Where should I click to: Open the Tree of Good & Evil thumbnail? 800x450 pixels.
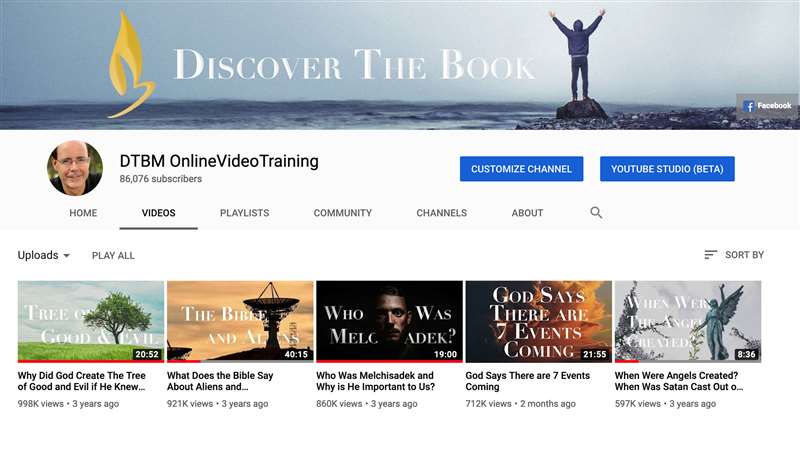91,321
